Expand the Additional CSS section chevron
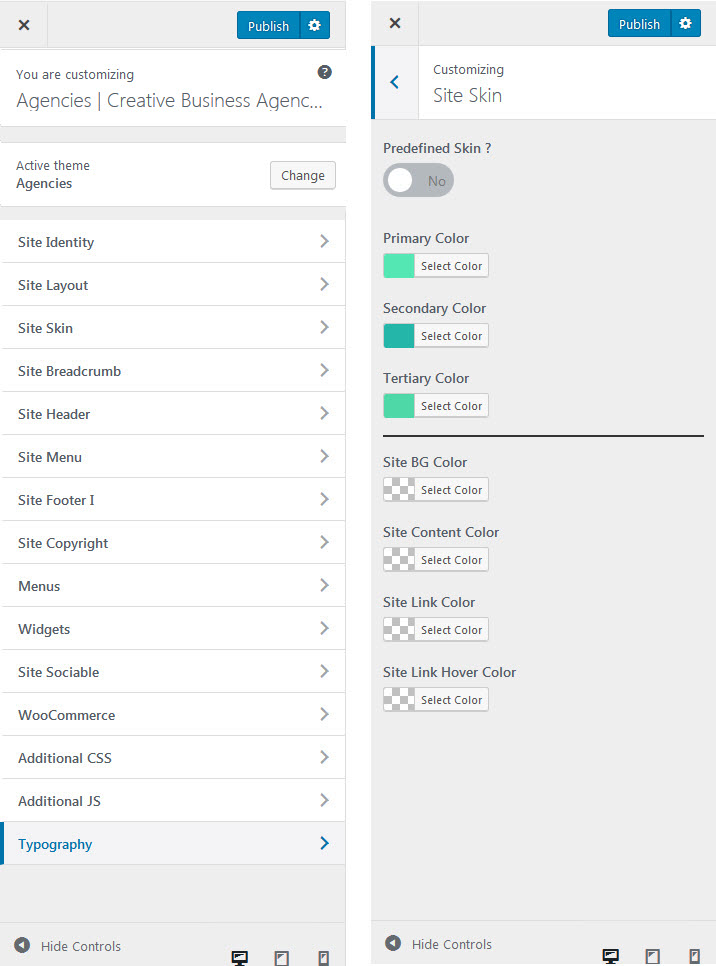Viewport: 716px width, 966px height. click(x=324, y=758)
